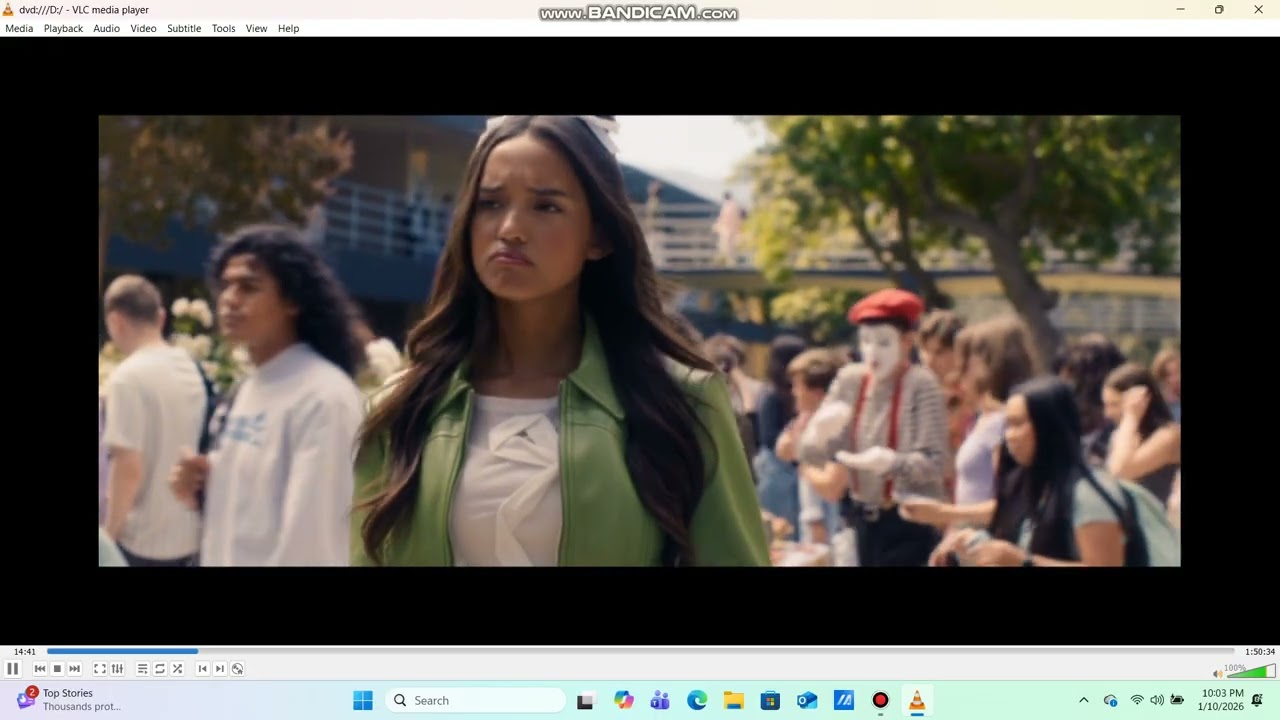The height and width of the screenshot is (720, 1280).
Task: Switch to Bandicam recorder on taskbar
Action: [x=880, y=700]
